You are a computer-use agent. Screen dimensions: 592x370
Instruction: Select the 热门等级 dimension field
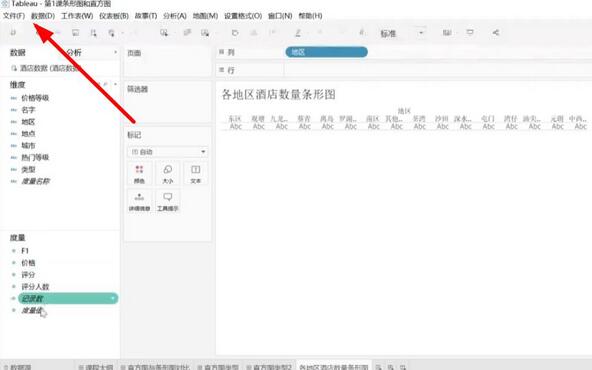[x=35, y=157]
